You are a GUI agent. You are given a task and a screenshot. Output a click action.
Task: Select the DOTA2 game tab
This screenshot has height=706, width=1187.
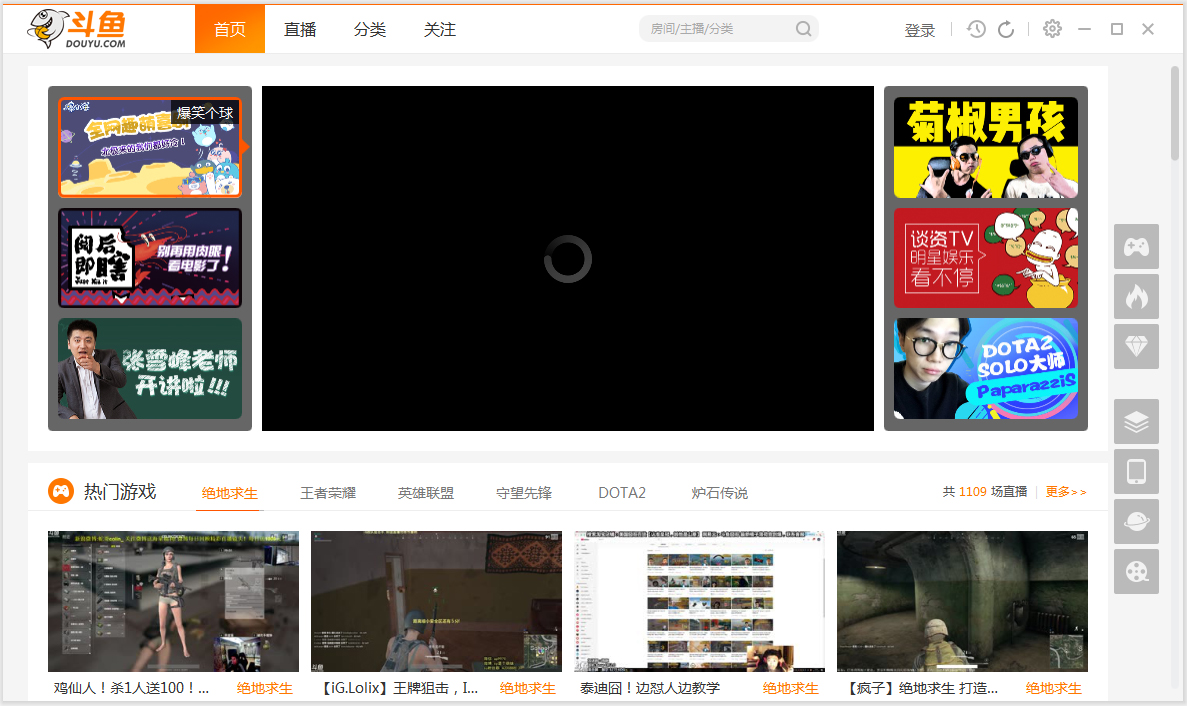point(622,493)
